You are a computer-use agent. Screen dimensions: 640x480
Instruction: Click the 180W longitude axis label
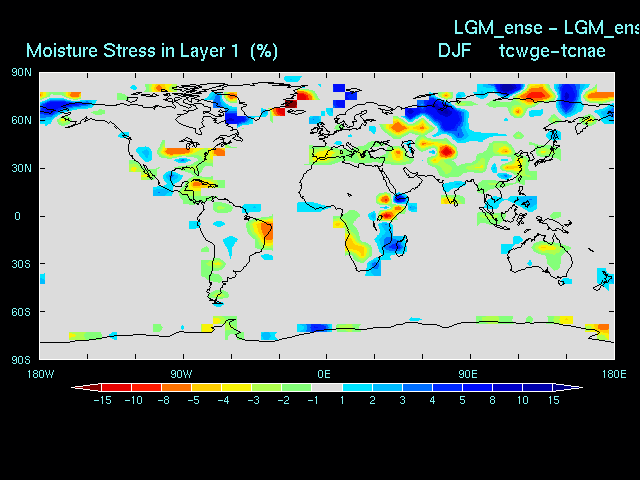point(40,373)
